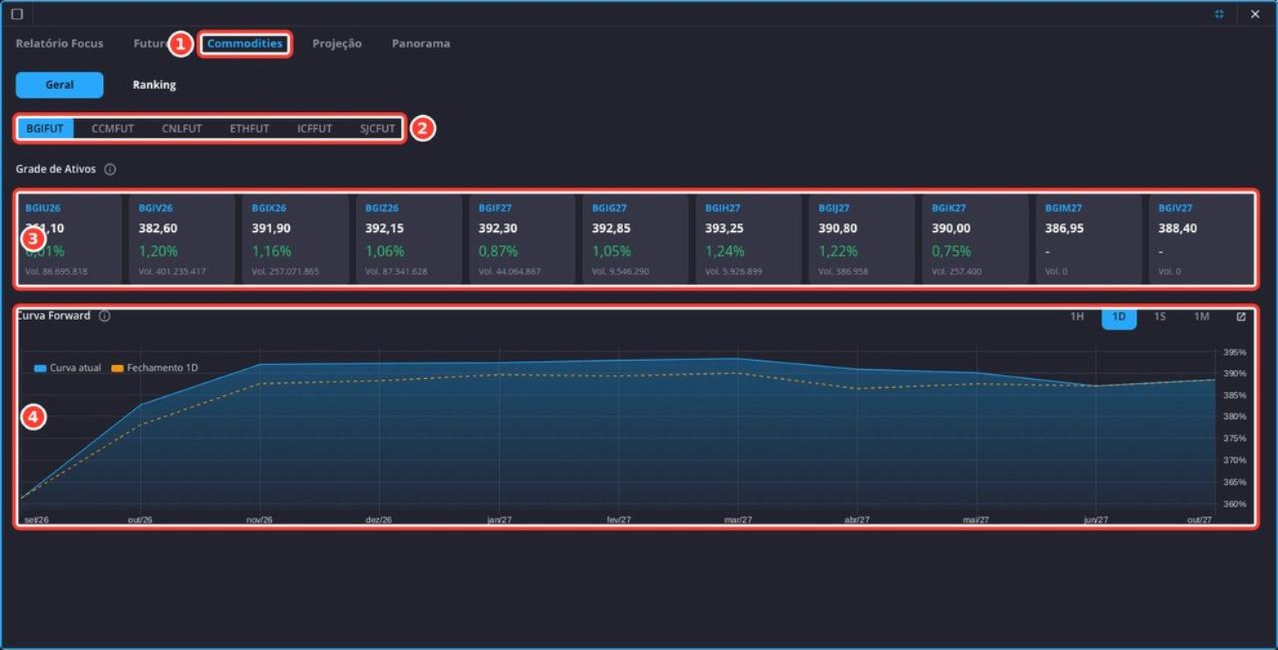Switch to the CNLFUT commodity
The image size is (1278, 650).
[182, 129]
